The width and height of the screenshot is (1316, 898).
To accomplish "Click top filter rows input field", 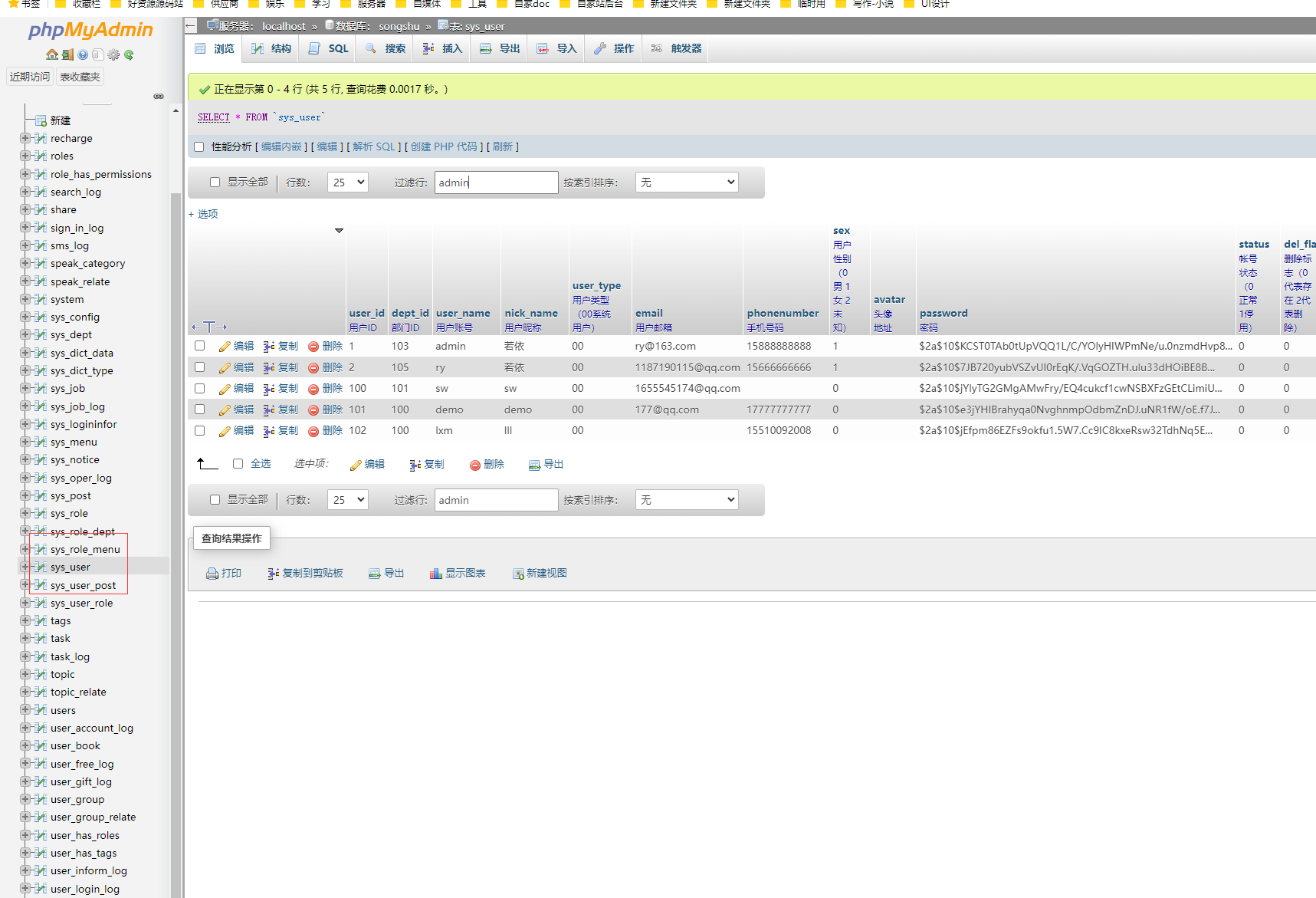I will [497, 183].
